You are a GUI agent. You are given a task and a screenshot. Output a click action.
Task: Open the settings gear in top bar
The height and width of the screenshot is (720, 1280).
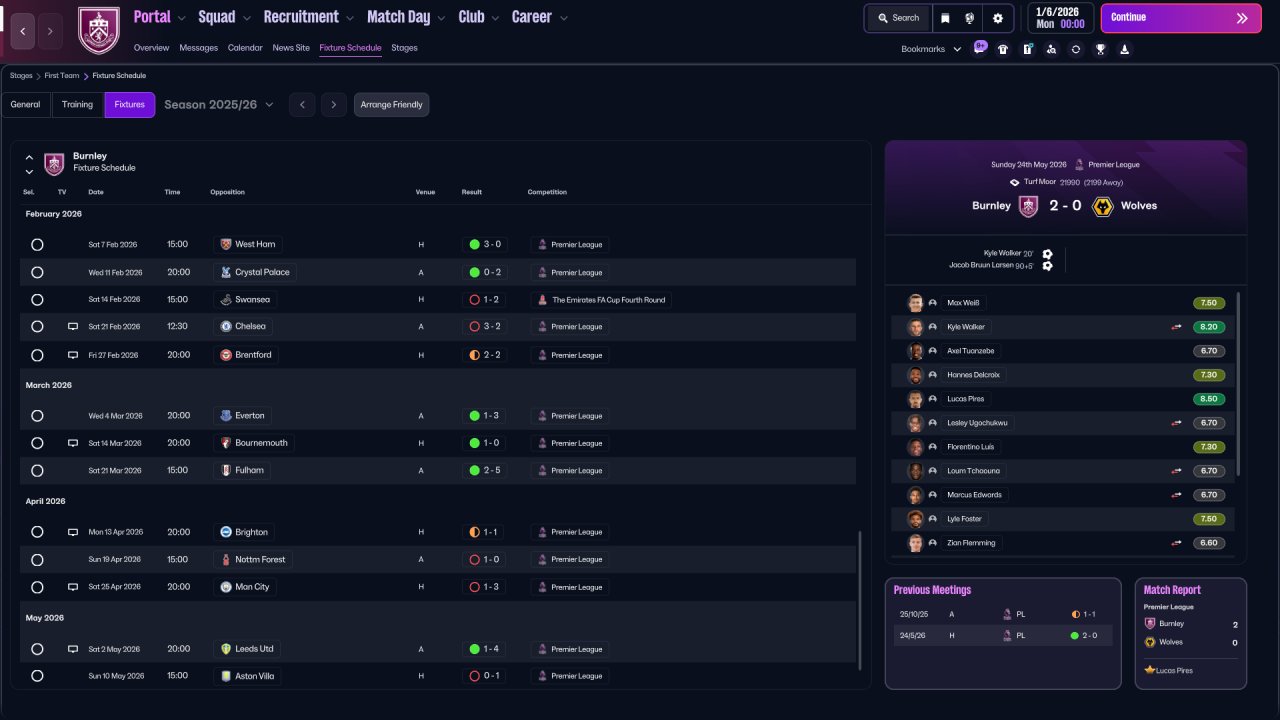pyautogui.click(x=997, y=18)
